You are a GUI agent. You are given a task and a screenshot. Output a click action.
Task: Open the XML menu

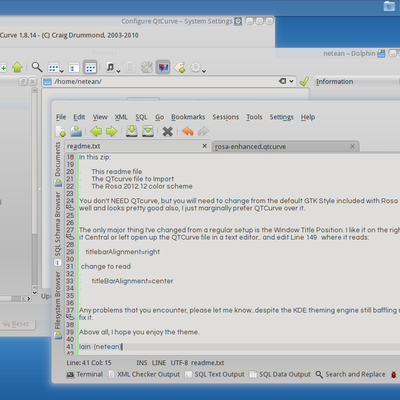click(x=121, y=117)
